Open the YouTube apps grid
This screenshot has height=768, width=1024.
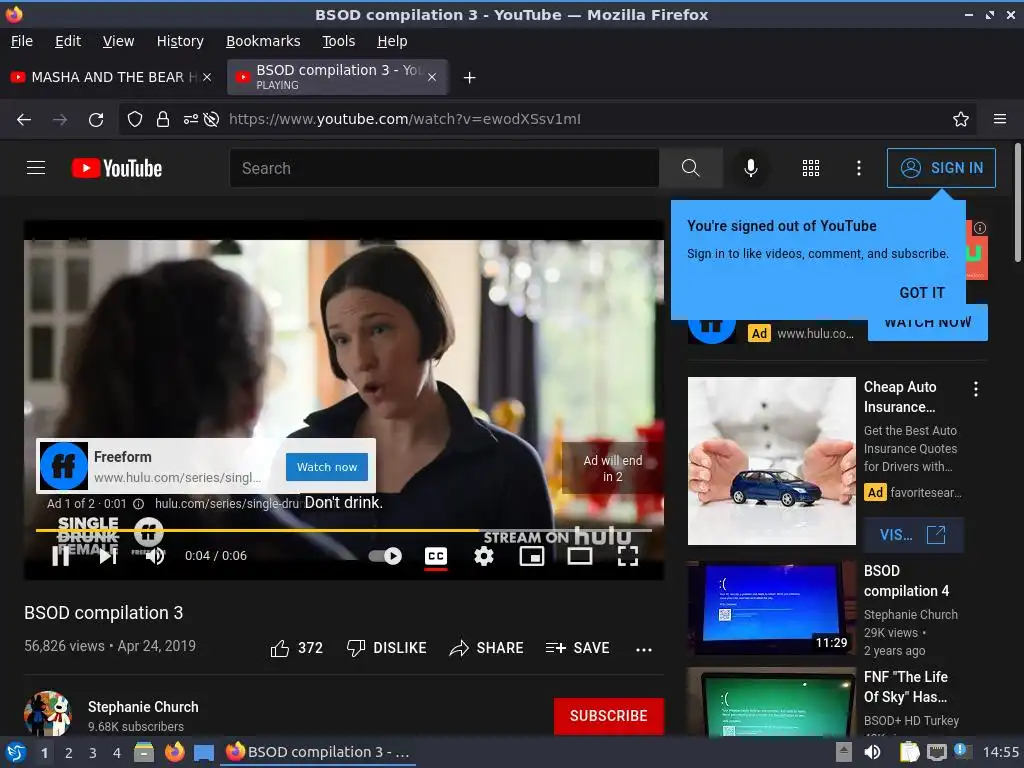pos(810,168)
